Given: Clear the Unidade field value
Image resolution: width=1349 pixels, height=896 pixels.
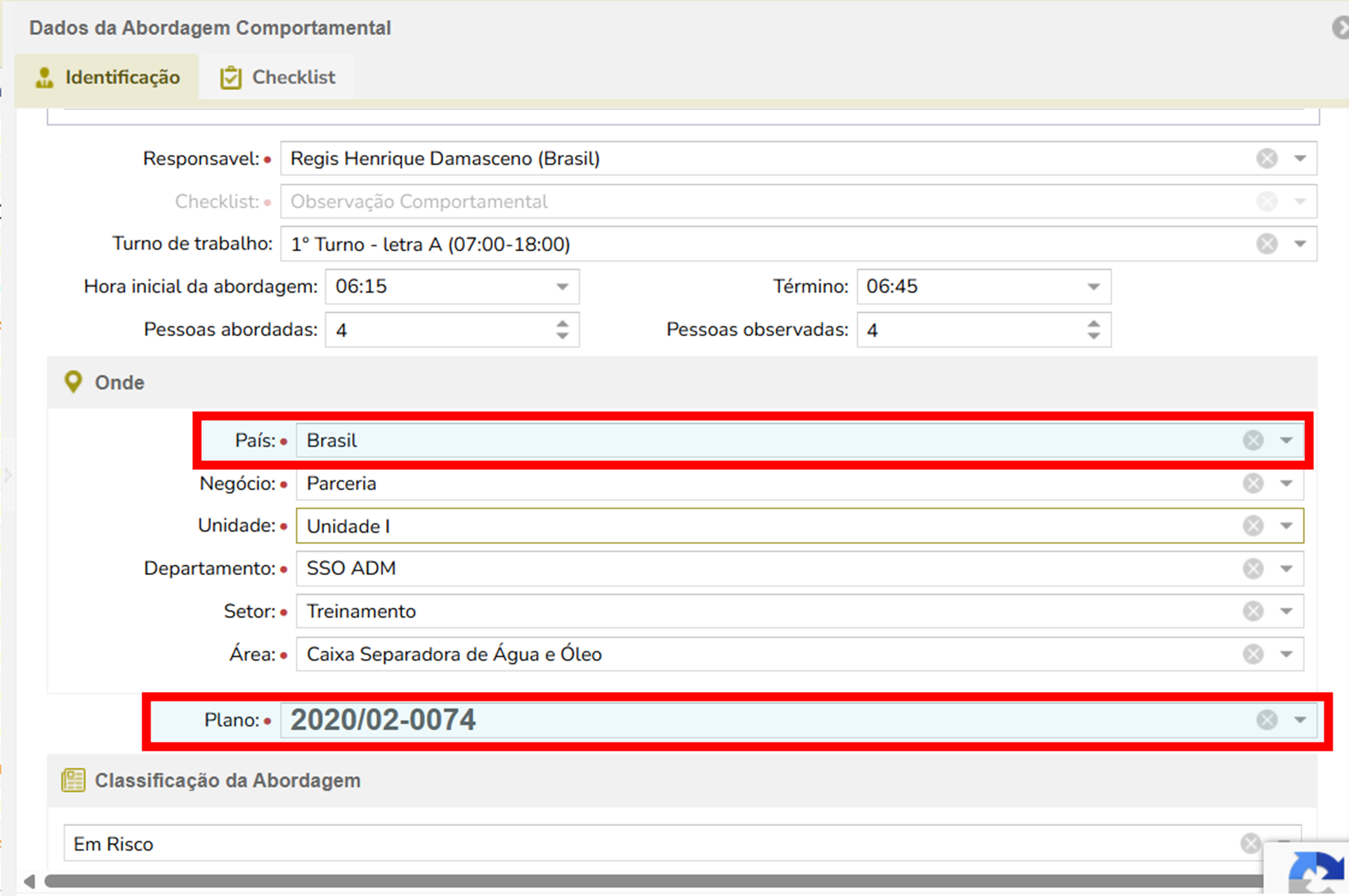Looking at the screenshot, I should [x=1253, y=526].
